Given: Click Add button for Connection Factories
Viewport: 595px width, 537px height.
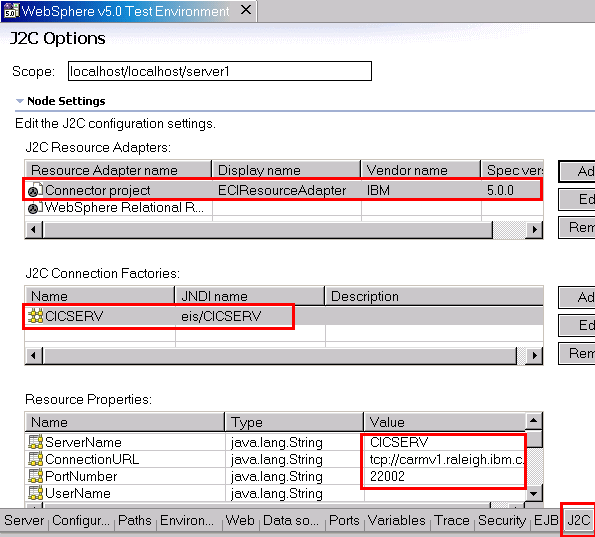Looking at the screenshot, I should pos(577,297).
